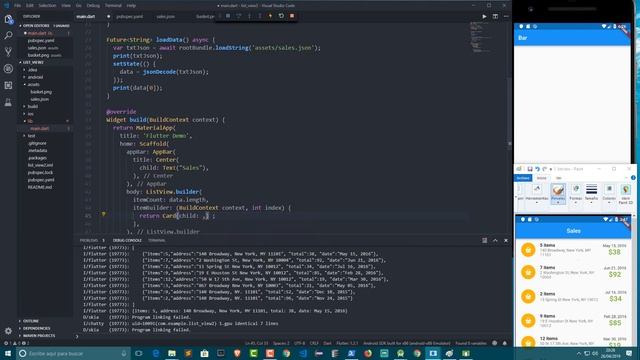This screenshot has height=360, width=640.
Task: Click the Run play icon in the editor title bar
Action: point(484,16)
